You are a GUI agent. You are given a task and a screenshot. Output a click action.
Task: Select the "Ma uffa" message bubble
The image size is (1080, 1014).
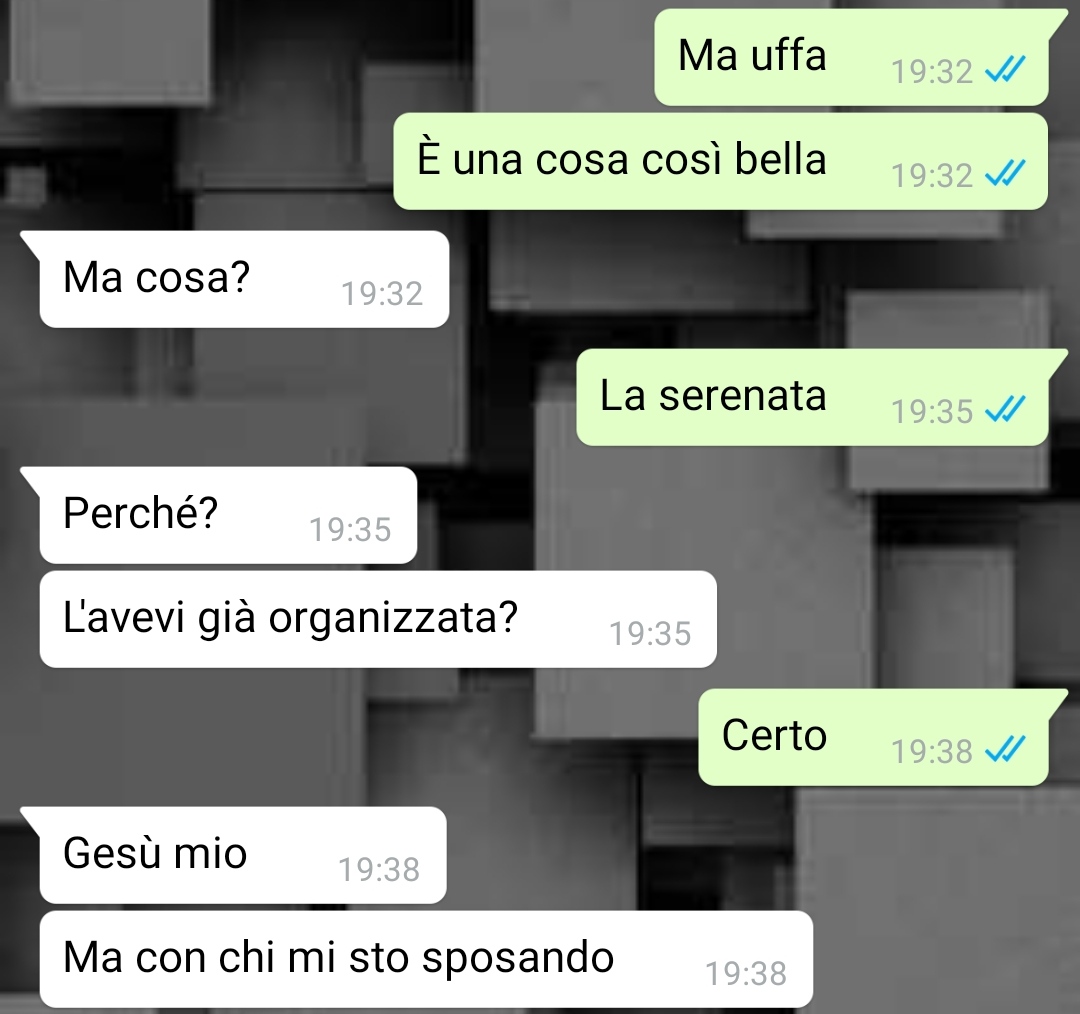coord(851,58)
